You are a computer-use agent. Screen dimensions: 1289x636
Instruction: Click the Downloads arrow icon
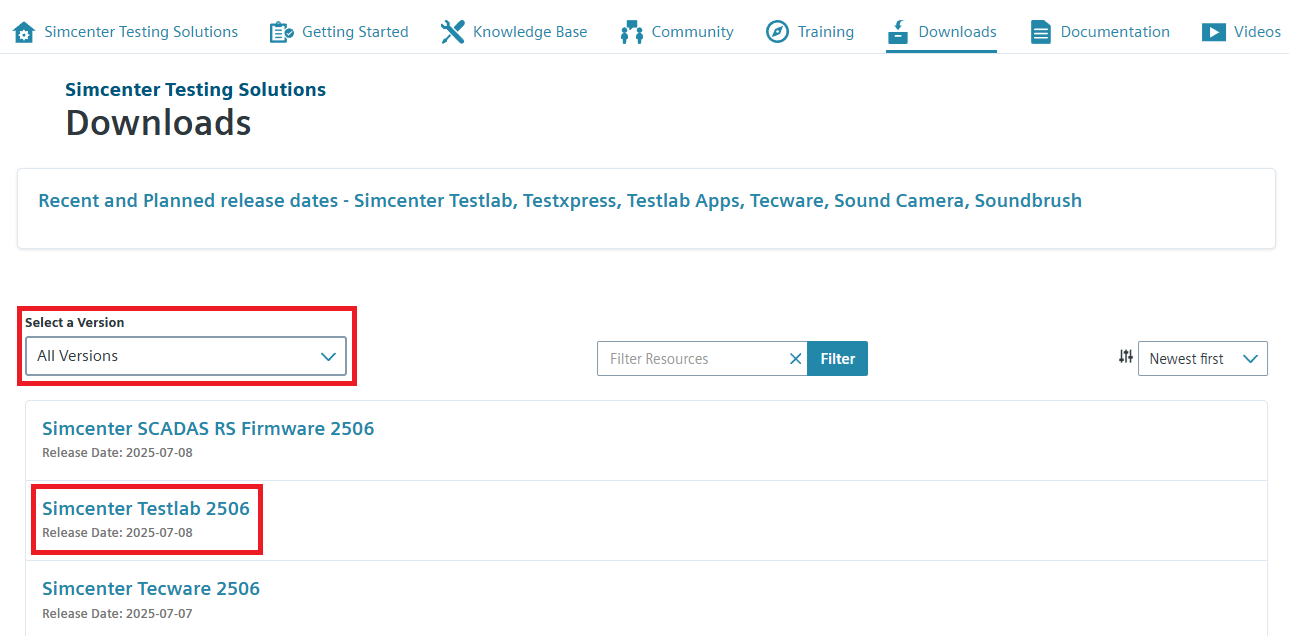897,31
